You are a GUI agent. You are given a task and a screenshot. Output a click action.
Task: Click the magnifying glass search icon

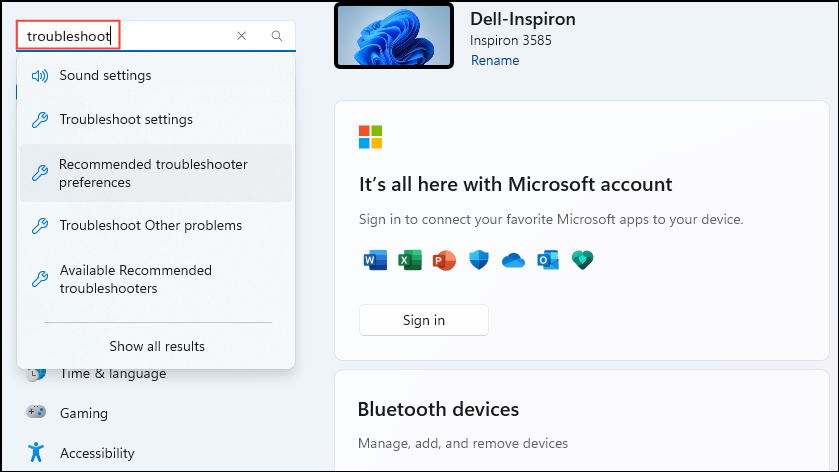pyautogui.click(x=277, y=36)
